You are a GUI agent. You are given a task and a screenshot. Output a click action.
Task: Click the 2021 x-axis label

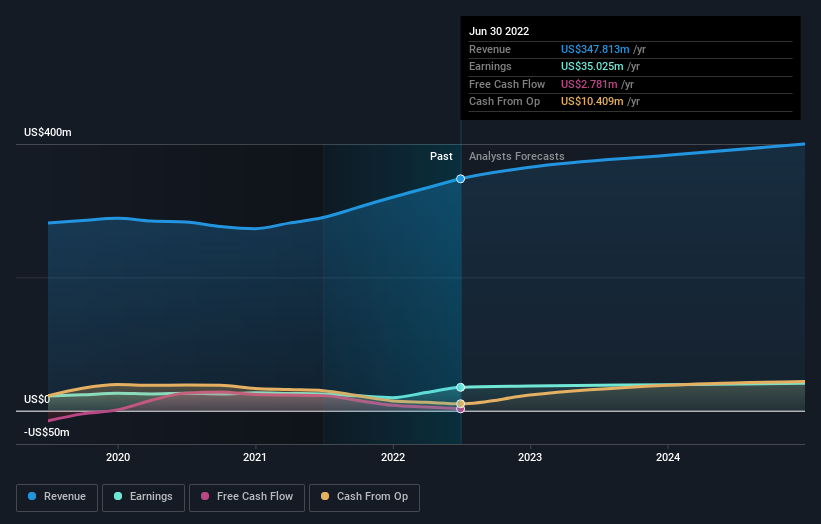click(x=255, y=457)
